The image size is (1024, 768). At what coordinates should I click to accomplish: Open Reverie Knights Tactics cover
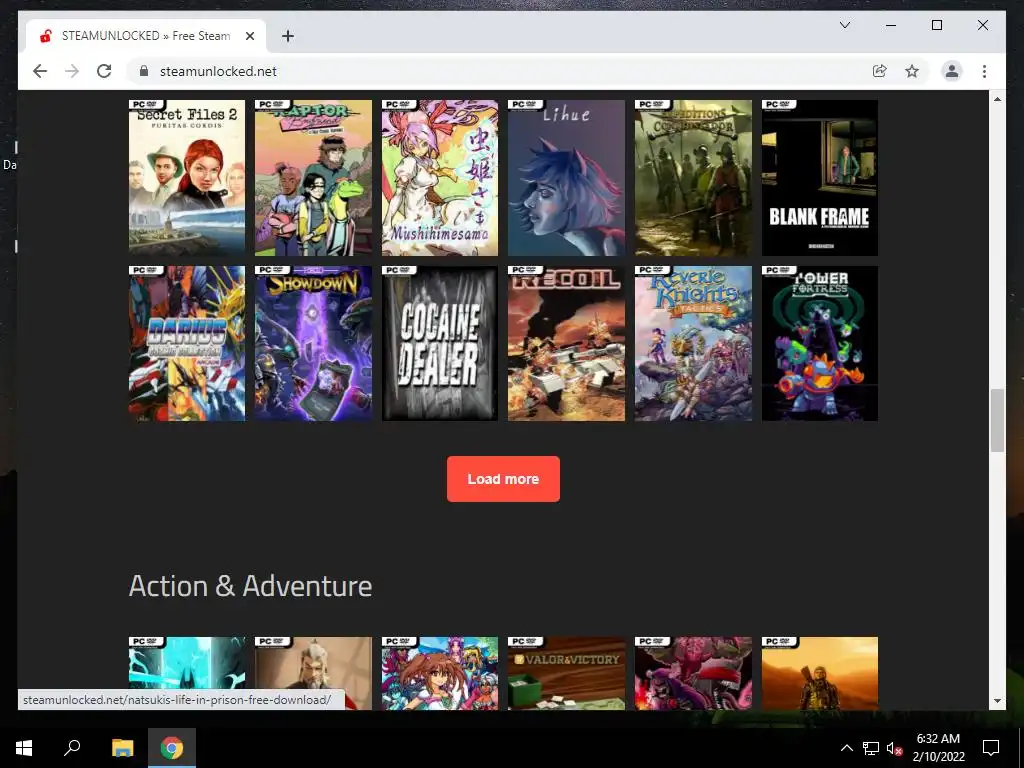693,343
